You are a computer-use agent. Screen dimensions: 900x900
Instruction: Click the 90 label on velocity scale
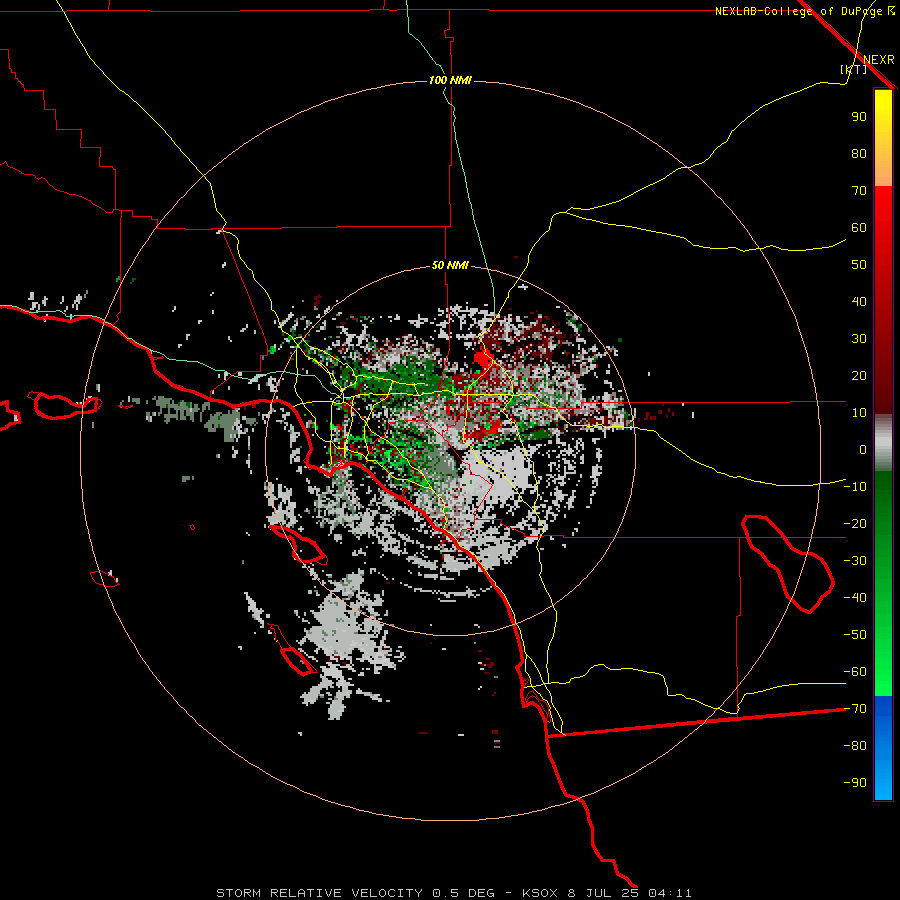point(859,117)
